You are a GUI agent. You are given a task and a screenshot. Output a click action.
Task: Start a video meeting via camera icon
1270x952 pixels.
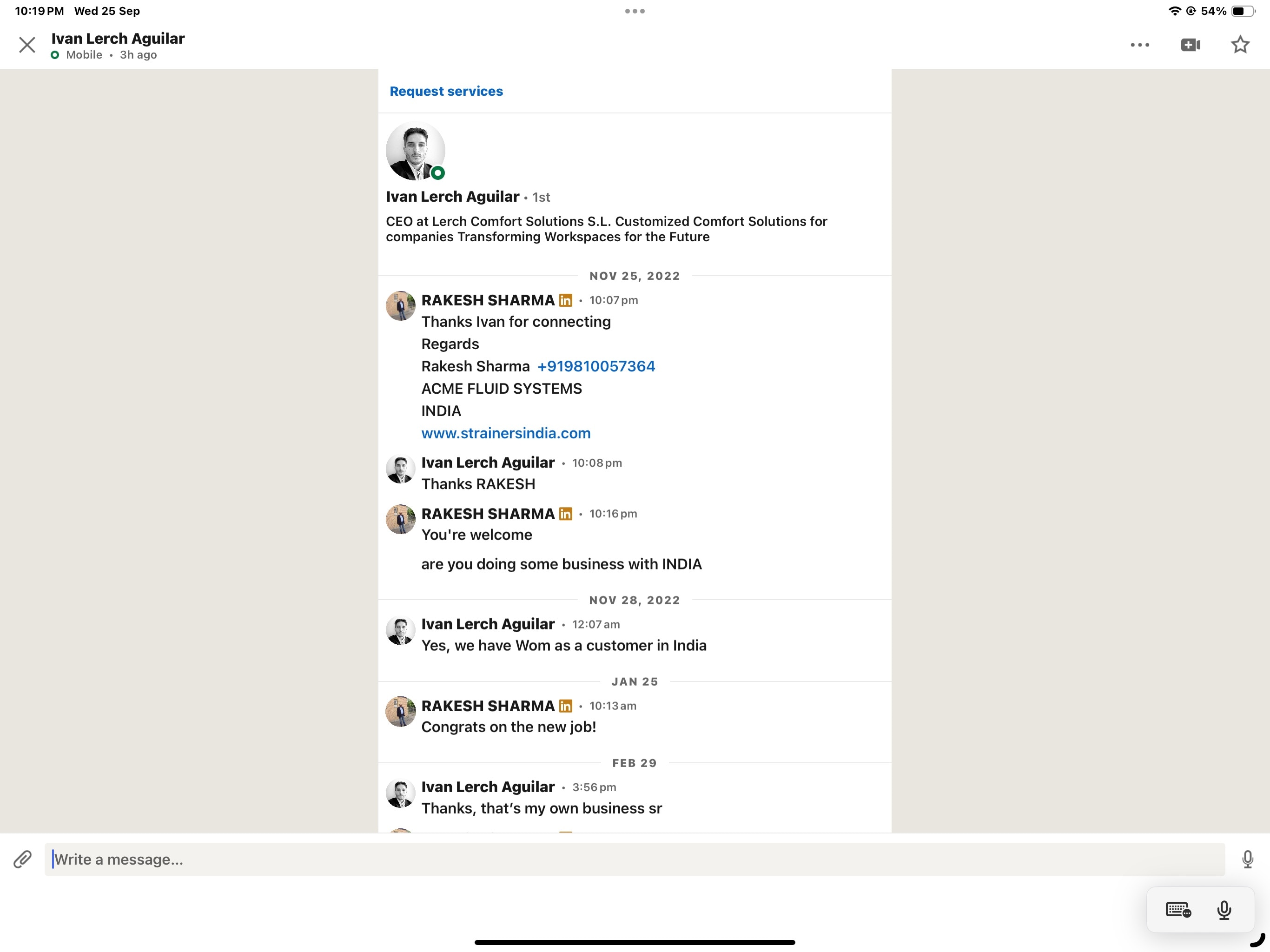pyautogui.click(x=1190, y=45)
